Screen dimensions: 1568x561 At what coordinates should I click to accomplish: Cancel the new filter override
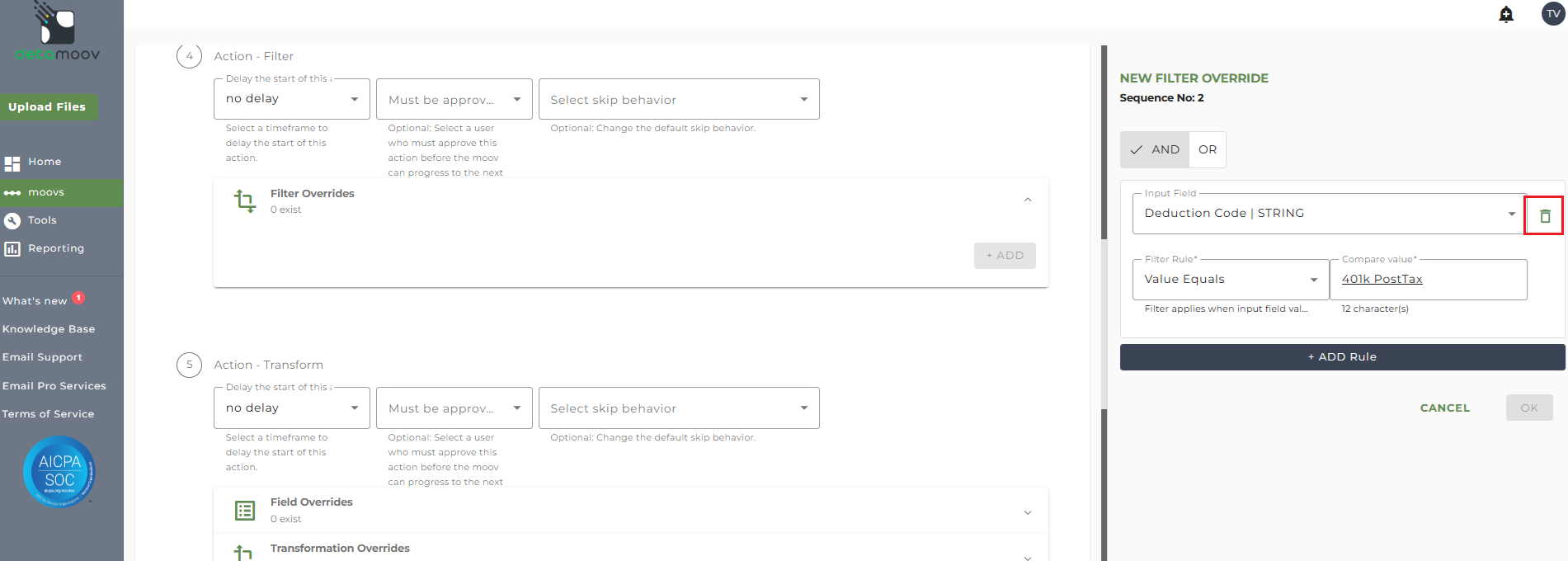point(1444,408)
